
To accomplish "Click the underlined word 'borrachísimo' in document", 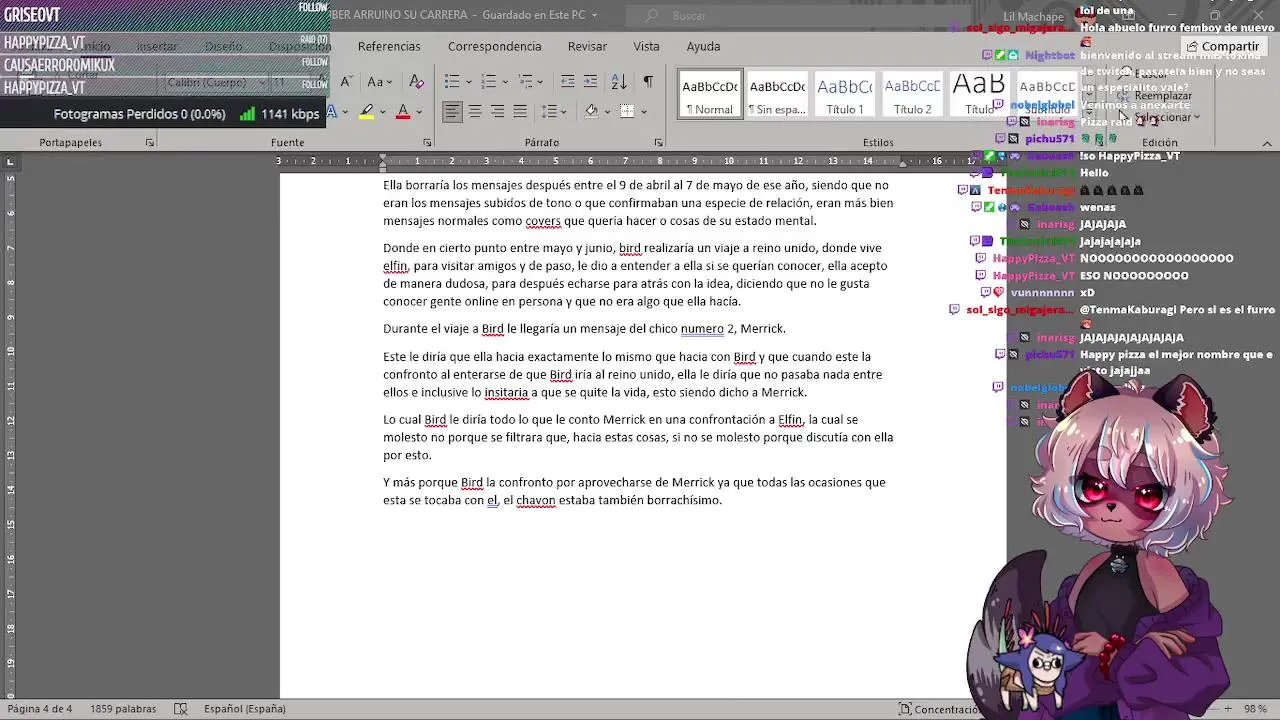I will pyautogui.click(x=683, y=500).
